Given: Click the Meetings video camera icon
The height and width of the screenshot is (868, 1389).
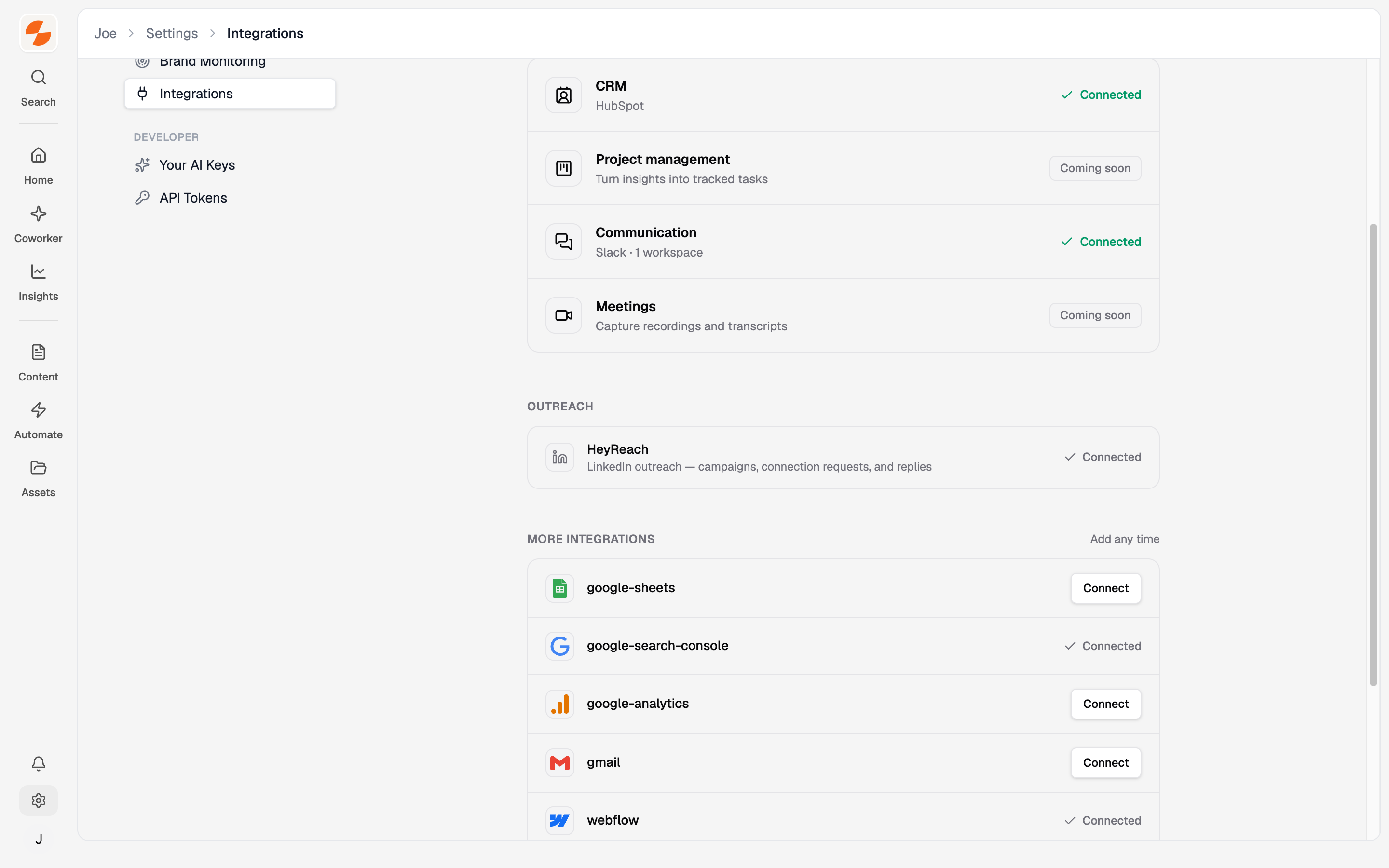Looking at the screenshot, I should (564, 315).
